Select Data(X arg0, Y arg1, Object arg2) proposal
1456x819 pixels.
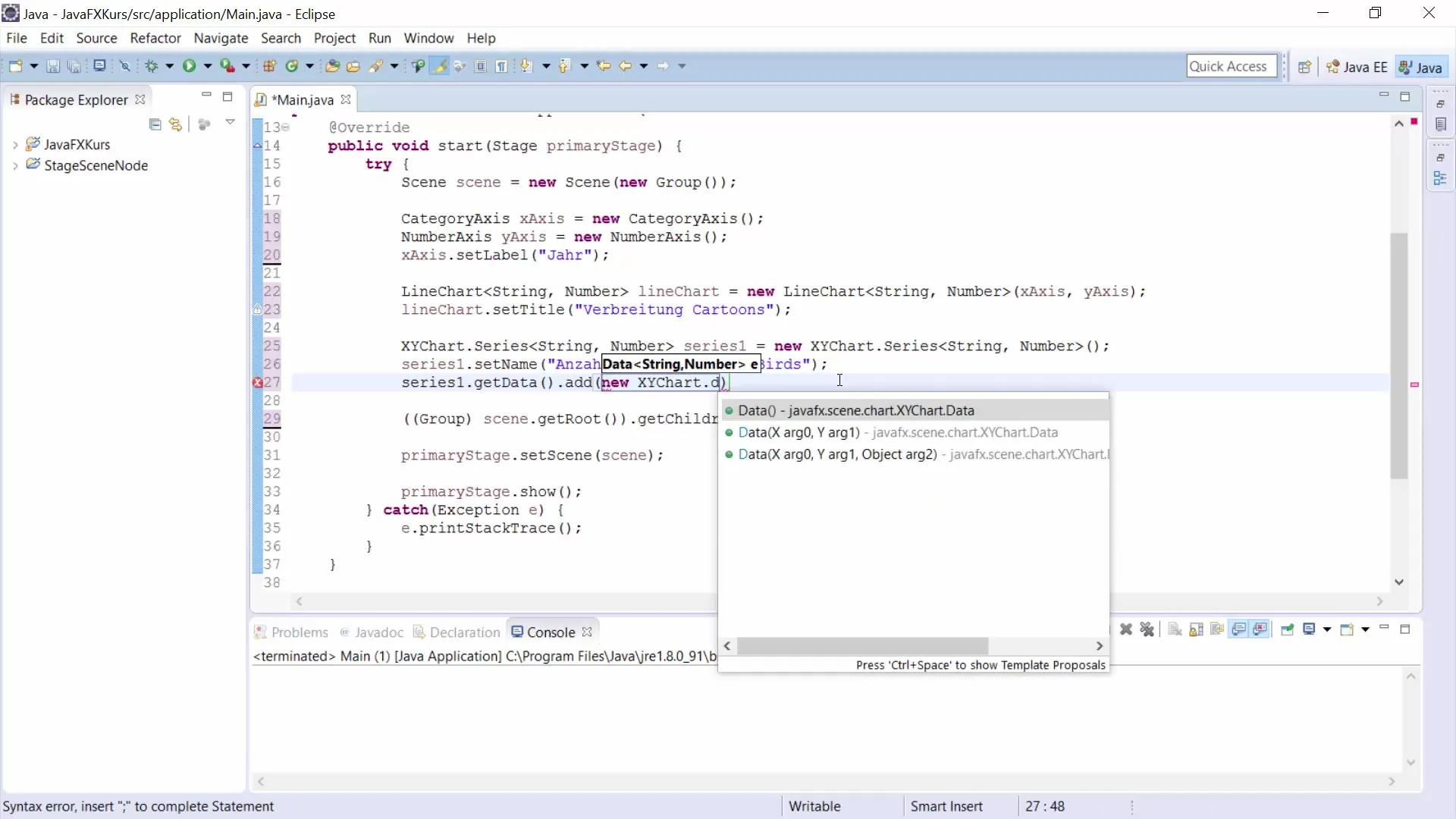[913, 454]
